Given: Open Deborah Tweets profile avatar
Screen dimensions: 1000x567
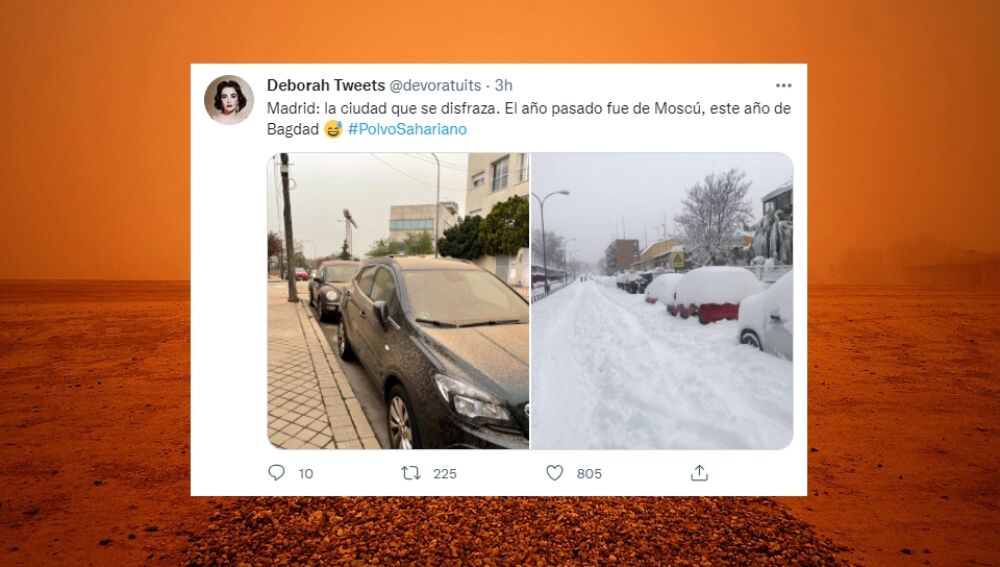Looking at the screenshot, I should pyautogui.click(x=229, y=100).
